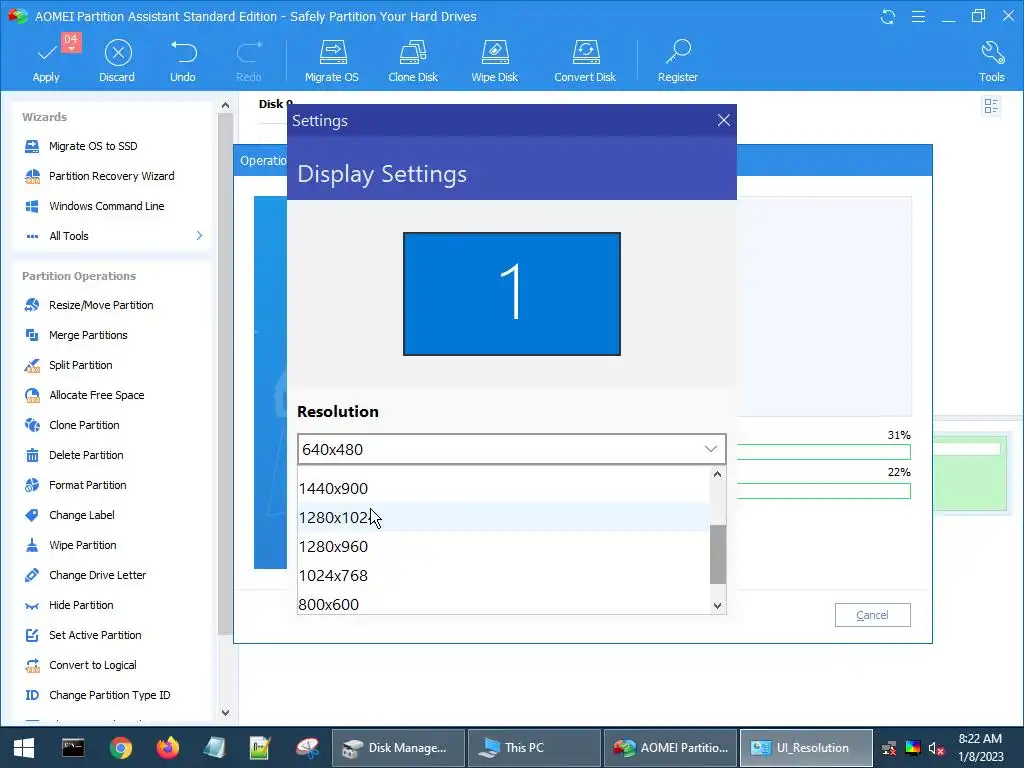The height and width of the screenshot is (768, 1024).
Task: Undo the last operation
Action: coord(183,60)
